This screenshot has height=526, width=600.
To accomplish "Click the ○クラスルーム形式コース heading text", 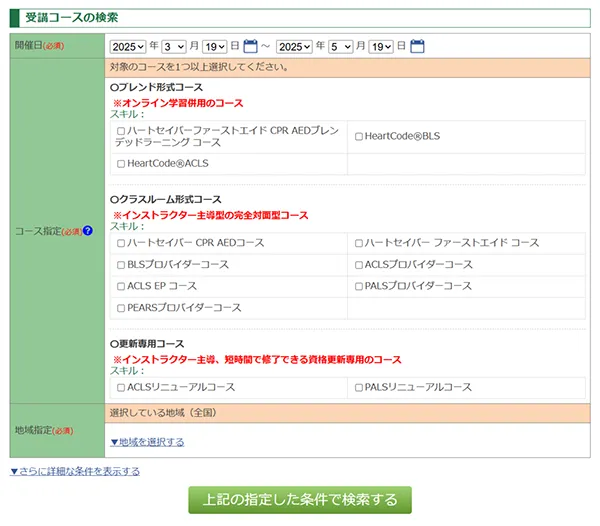I will pyautogui.click(x=166, y=199).
